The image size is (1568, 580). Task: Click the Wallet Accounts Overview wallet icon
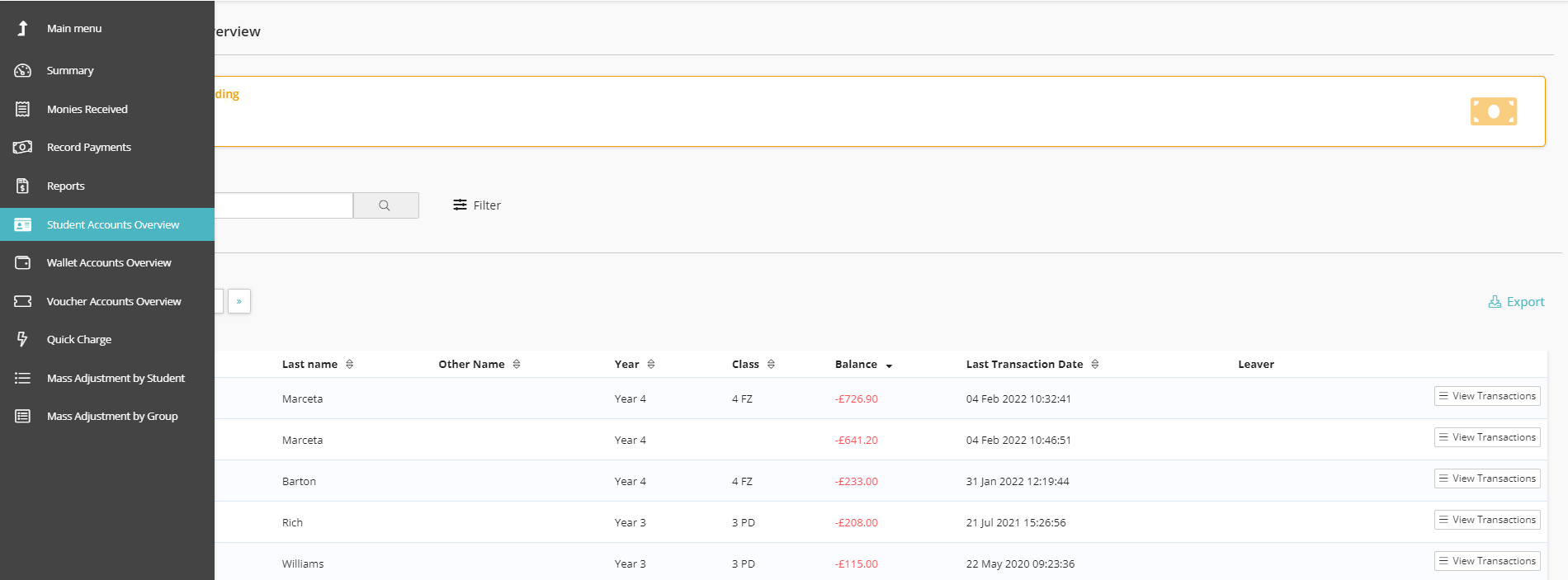(22, 262)
